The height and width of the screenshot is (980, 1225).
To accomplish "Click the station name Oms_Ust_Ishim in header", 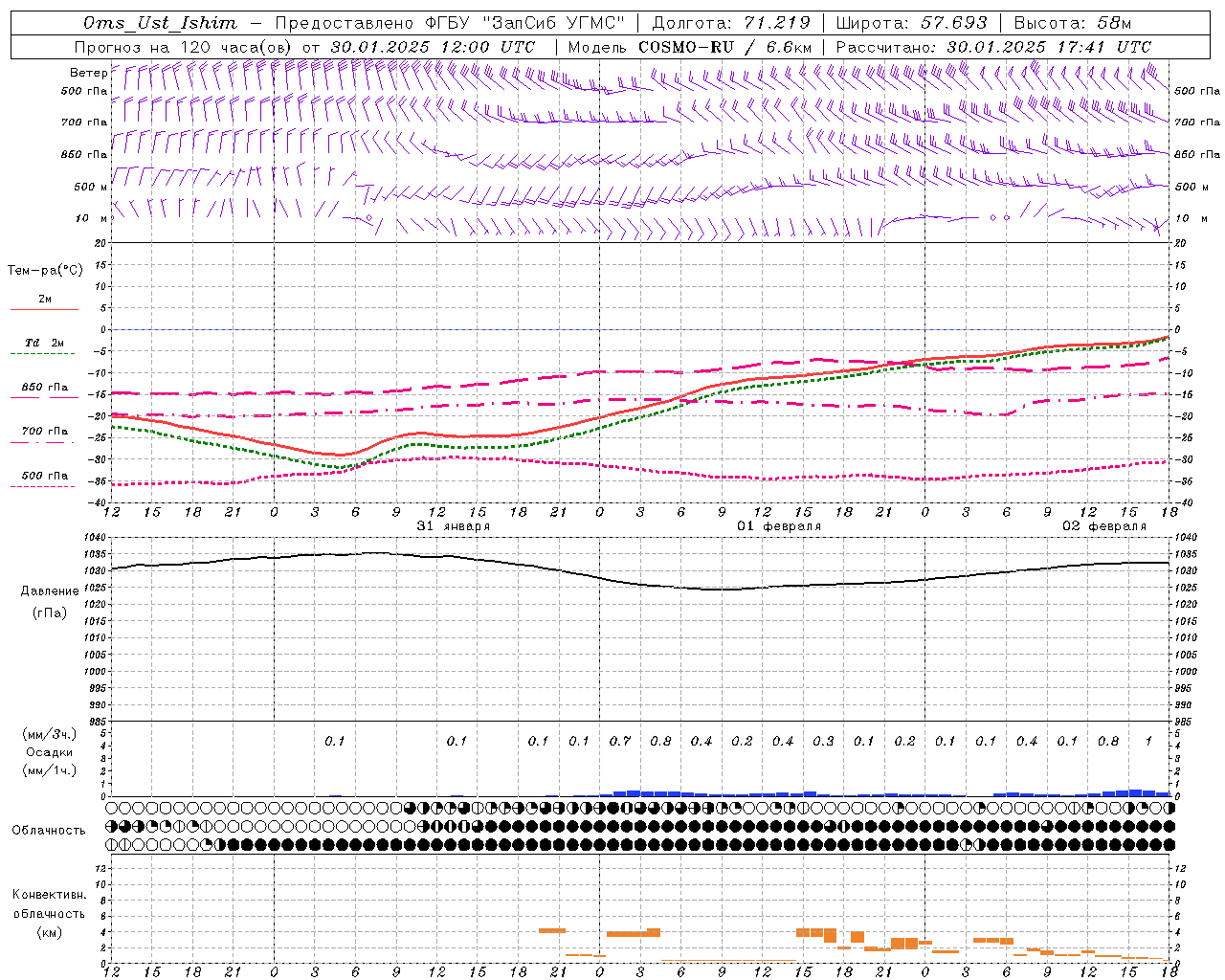I will coord(160,23).
